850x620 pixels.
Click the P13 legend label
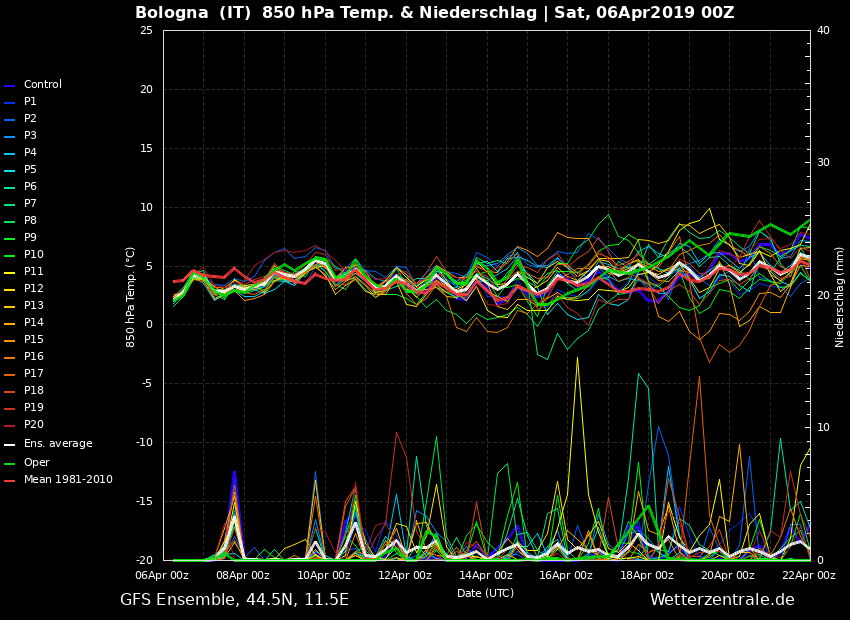33,306
